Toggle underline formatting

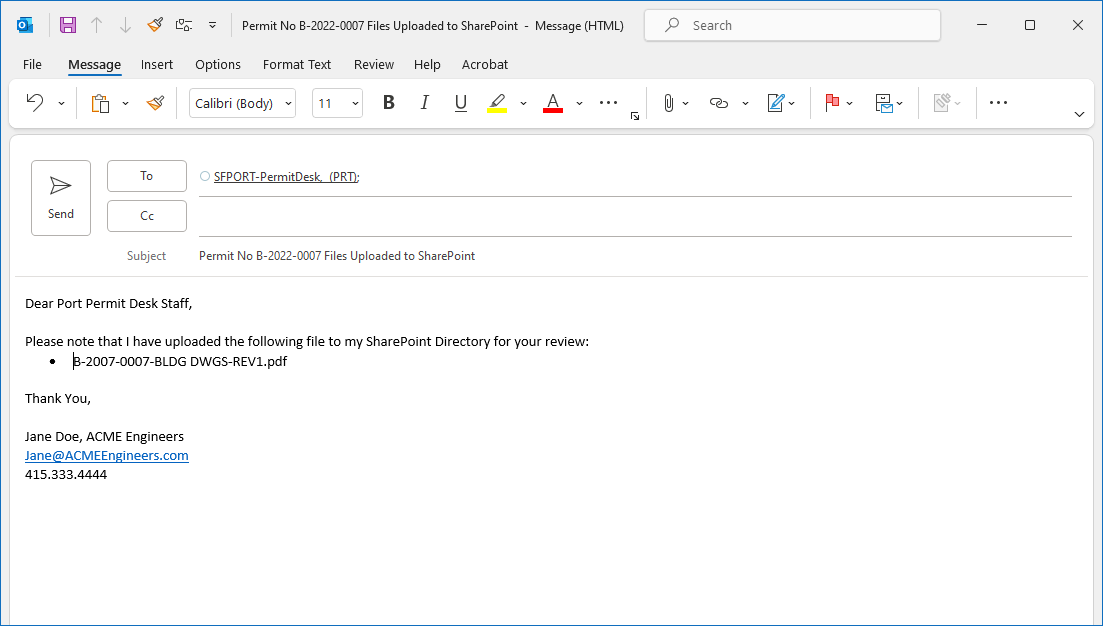[460, 102]
